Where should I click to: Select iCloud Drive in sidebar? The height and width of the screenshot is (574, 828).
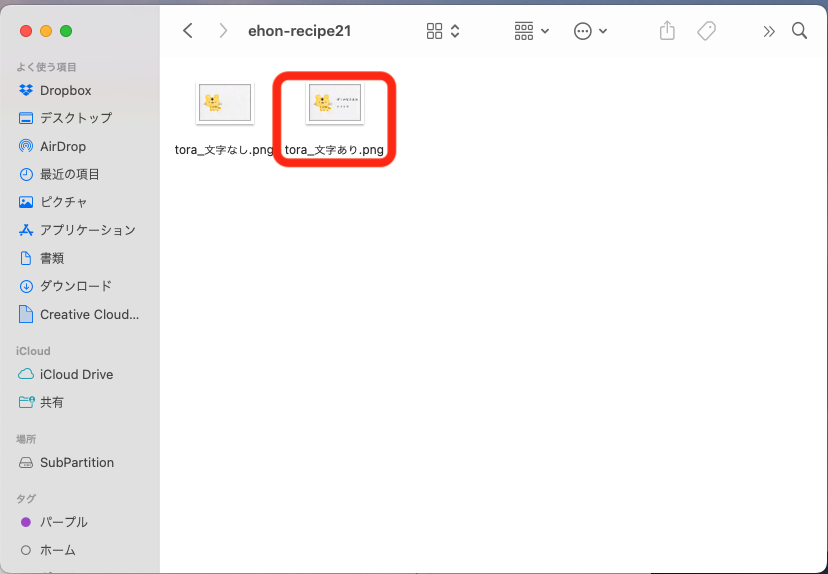coord(76,374)
